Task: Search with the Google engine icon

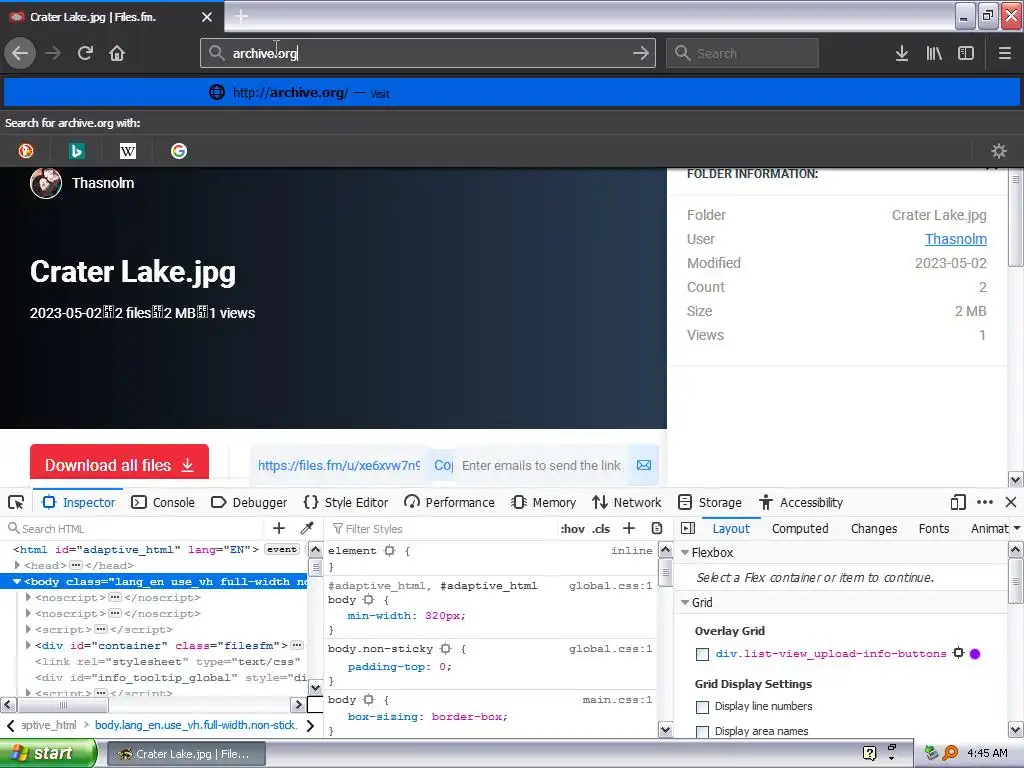Action: click(x=179, y=151)
